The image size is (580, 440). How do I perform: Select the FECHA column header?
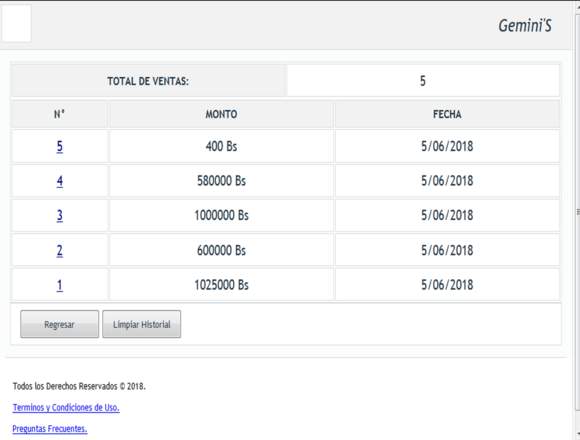click(x=447, y=114)
